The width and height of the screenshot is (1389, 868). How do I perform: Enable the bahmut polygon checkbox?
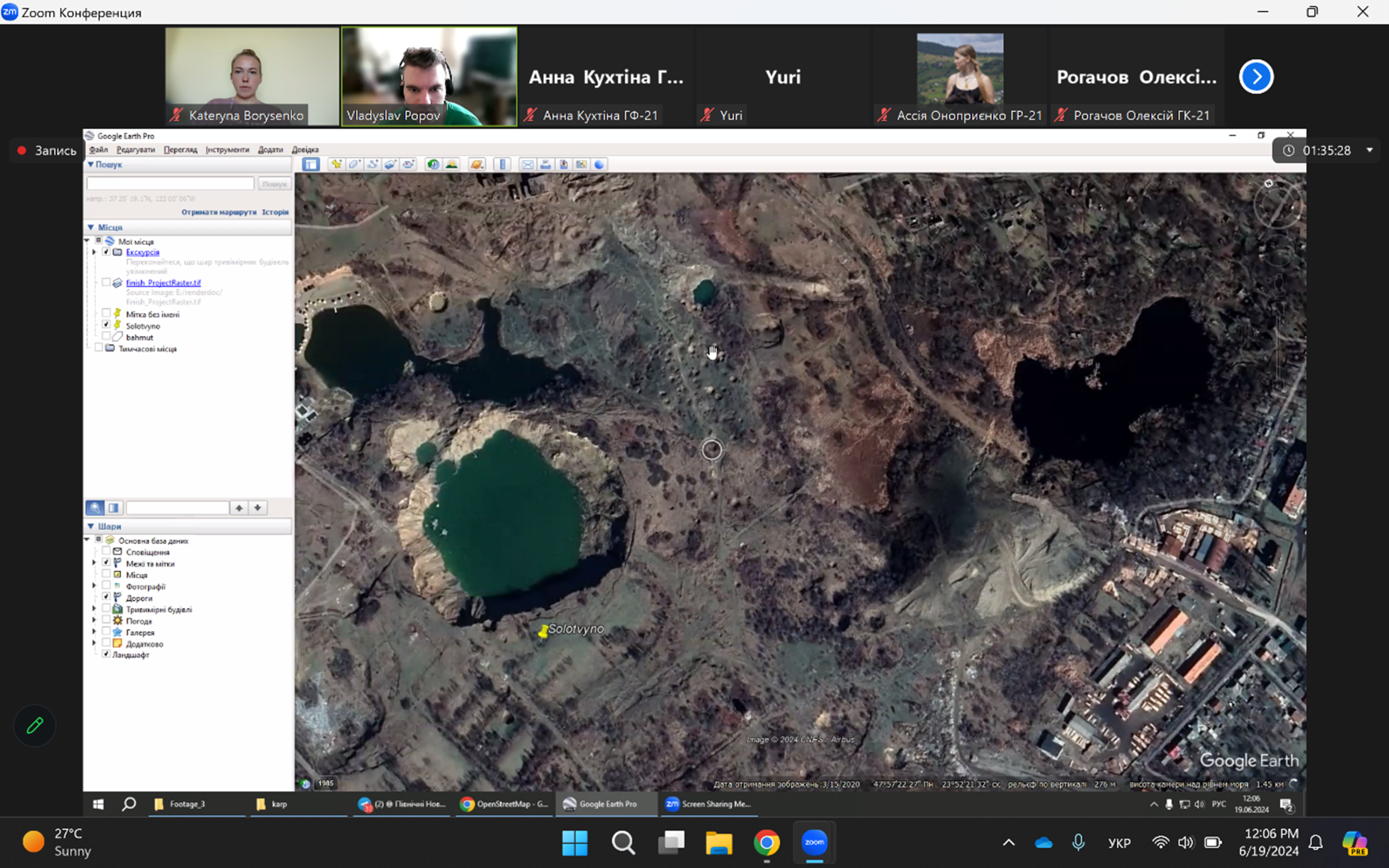(106, 337)
